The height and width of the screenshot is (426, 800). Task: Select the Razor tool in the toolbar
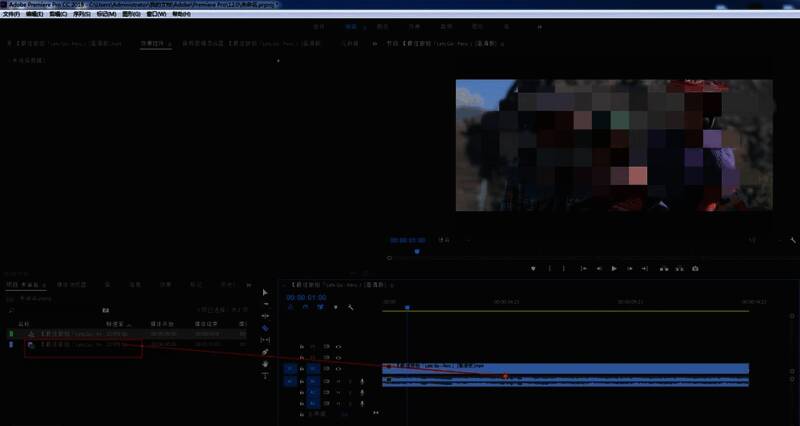[265, 328]
